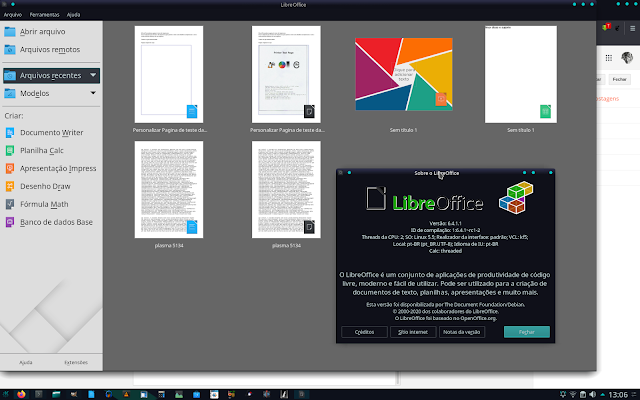Click Créditos button in About dialog
The image size is (640, 400).
364,332
